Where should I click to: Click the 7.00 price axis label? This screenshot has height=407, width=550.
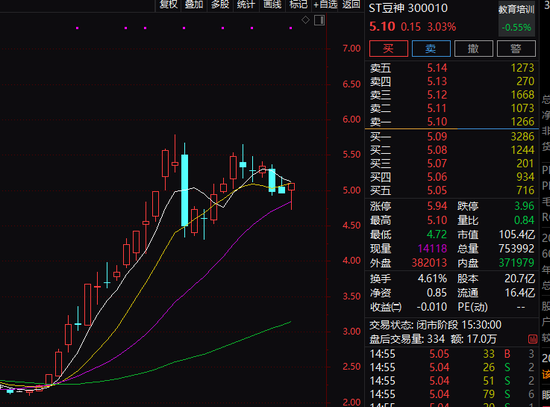tap(351, 48)
